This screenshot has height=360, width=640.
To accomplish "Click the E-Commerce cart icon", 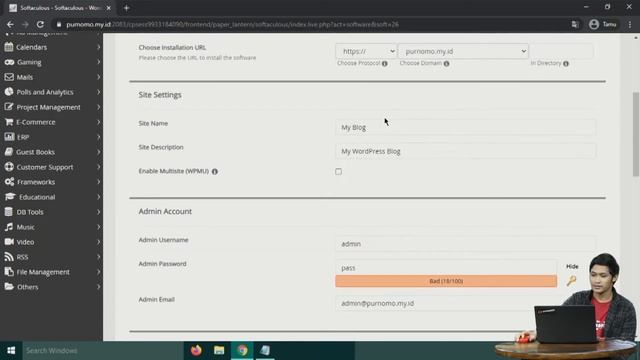I will coord(9,122).
